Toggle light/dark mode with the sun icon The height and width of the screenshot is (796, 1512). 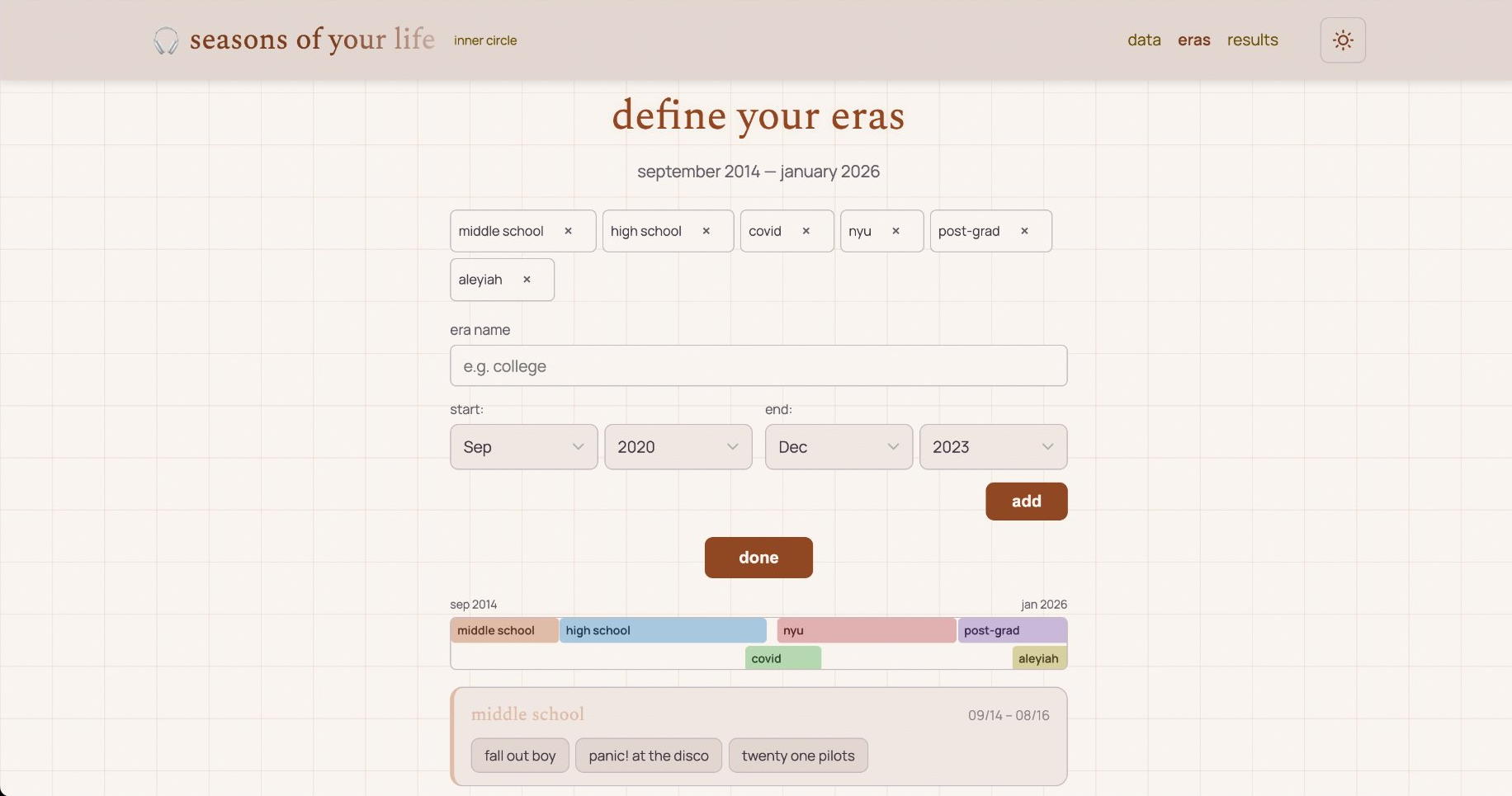point(1342,40)
